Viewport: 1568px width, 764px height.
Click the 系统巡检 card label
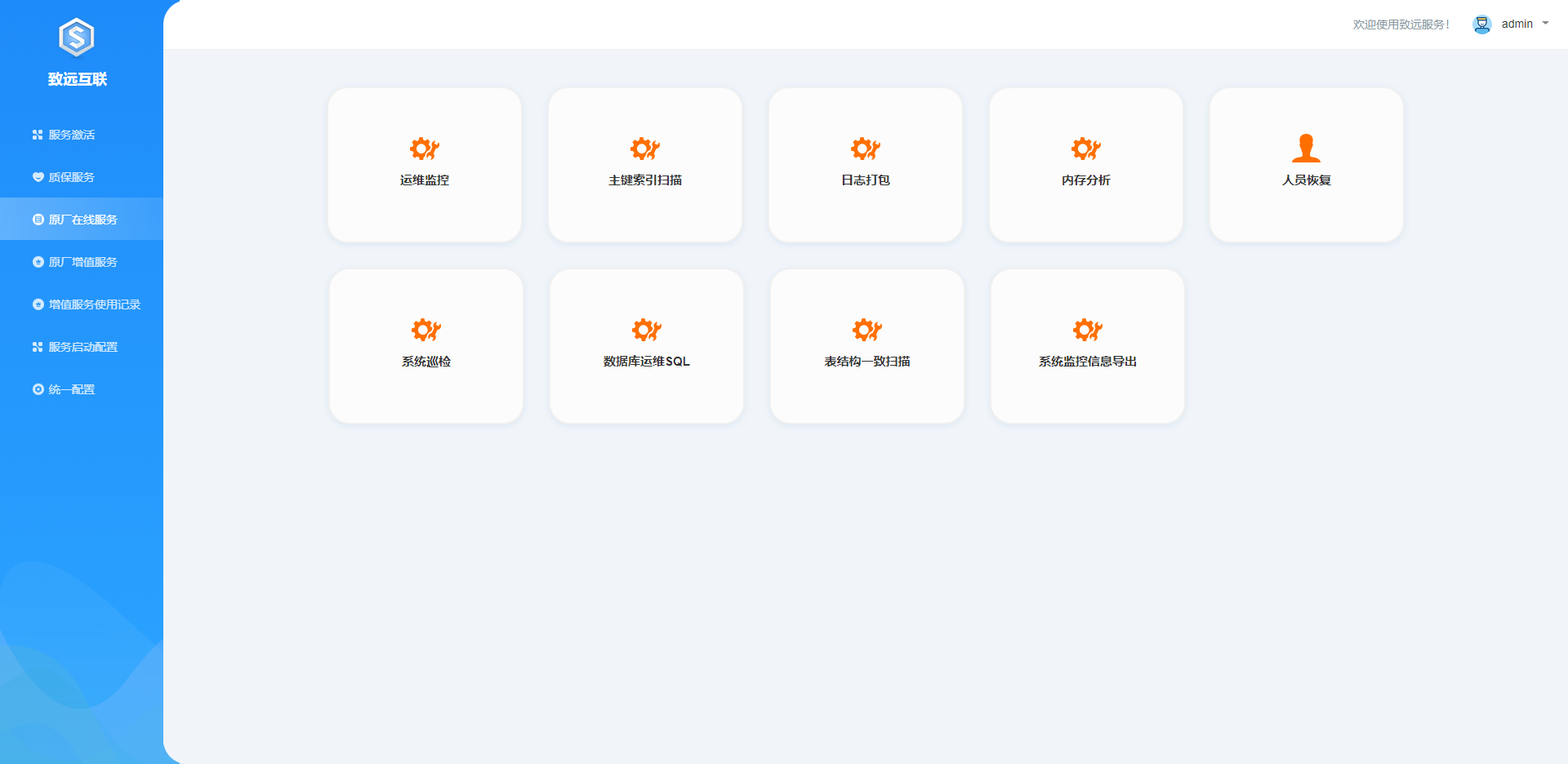pyautogui.click(x=426, y=361)
